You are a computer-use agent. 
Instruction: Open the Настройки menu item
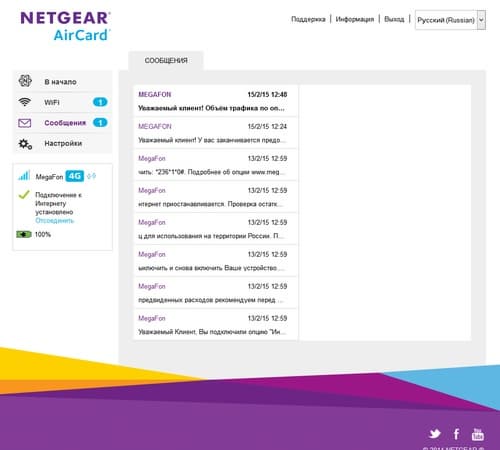[63, 143]
